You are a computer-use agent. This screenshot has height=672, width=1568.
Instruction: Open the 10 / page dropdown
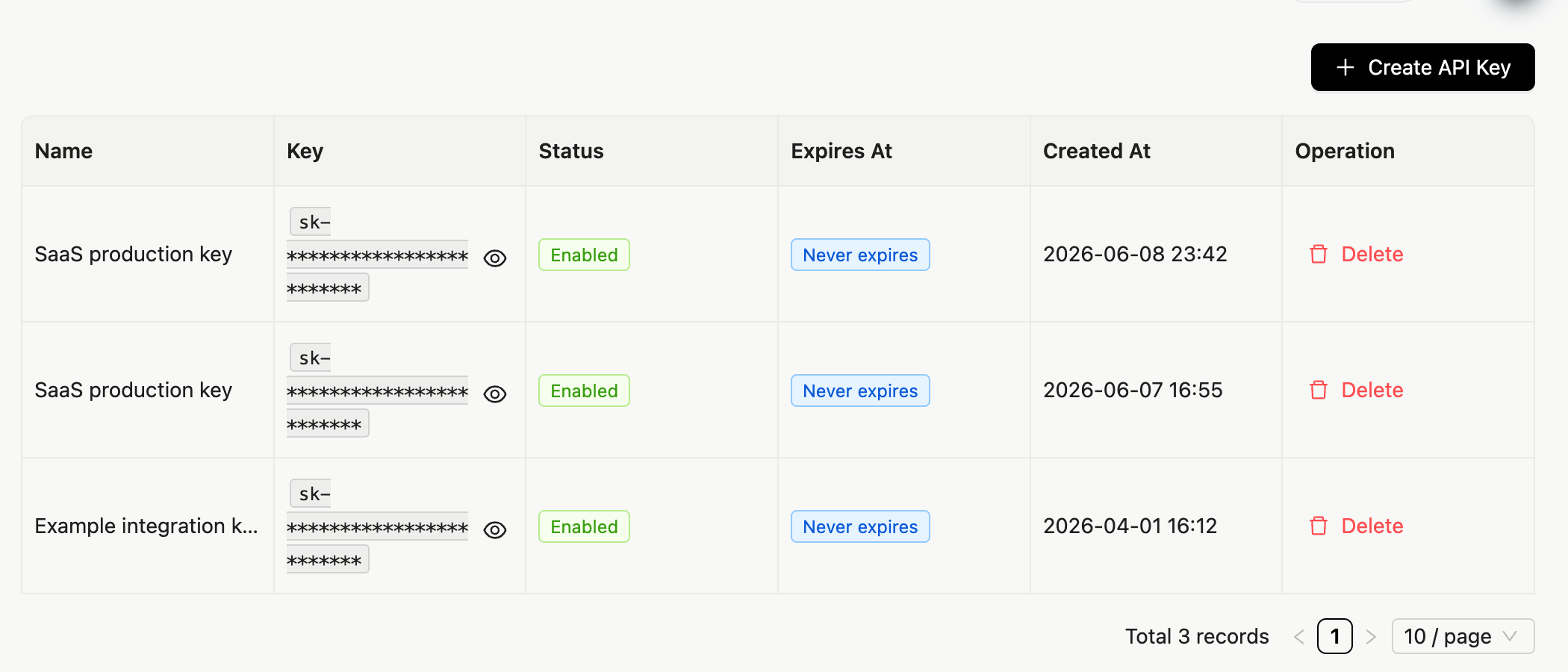[1463, 636]
